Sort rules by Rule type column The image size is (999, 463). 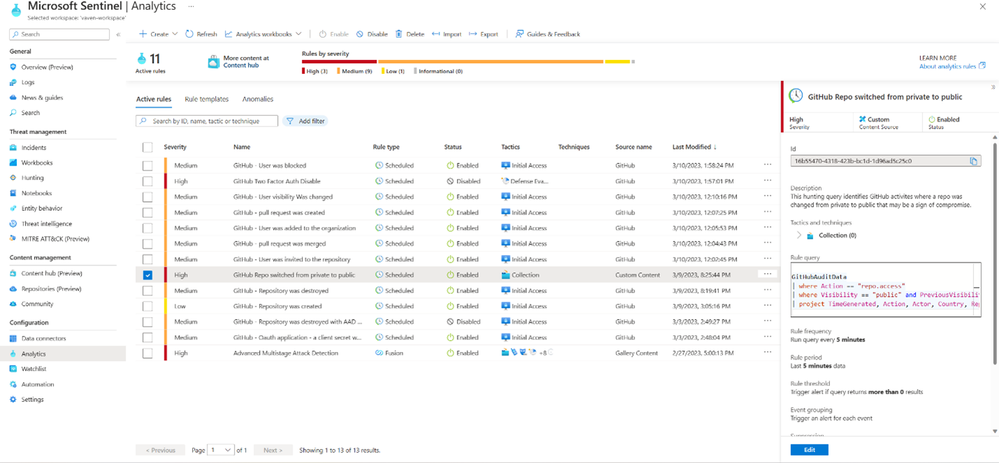click(386, 147)
